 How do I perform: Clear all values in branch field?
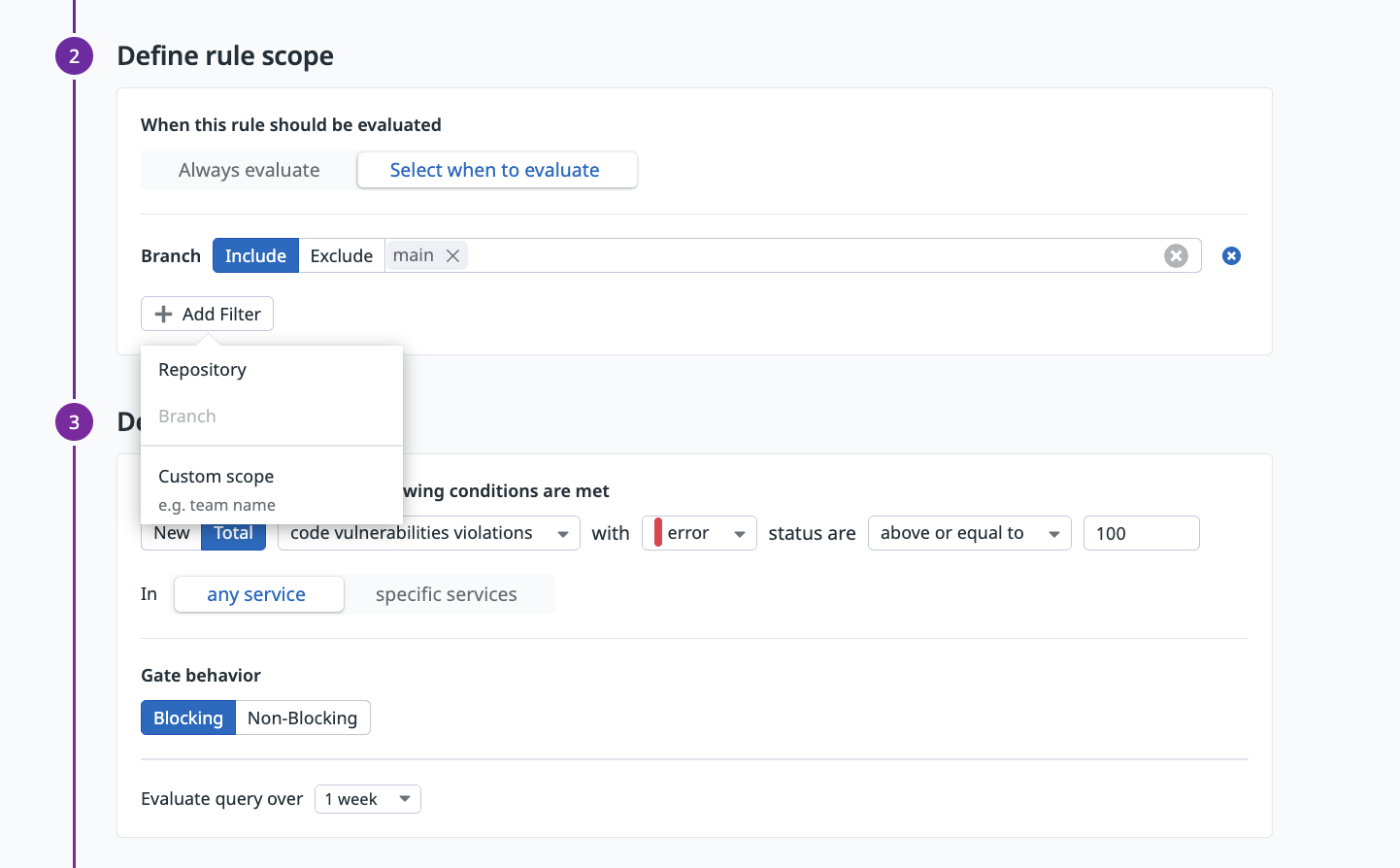(x=1176, y=256)
